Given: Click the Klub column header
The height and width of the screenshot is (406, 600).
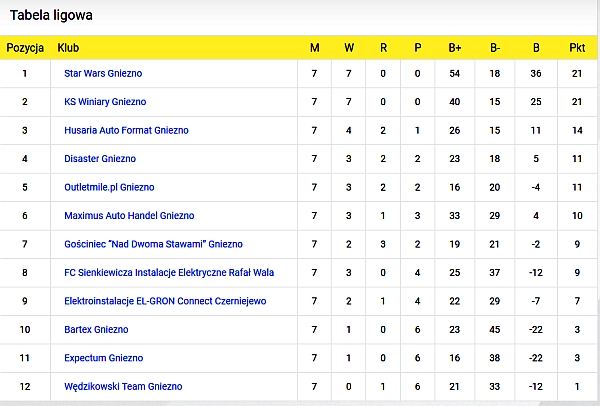Looking at the screenshot, I should coord(68,48).
